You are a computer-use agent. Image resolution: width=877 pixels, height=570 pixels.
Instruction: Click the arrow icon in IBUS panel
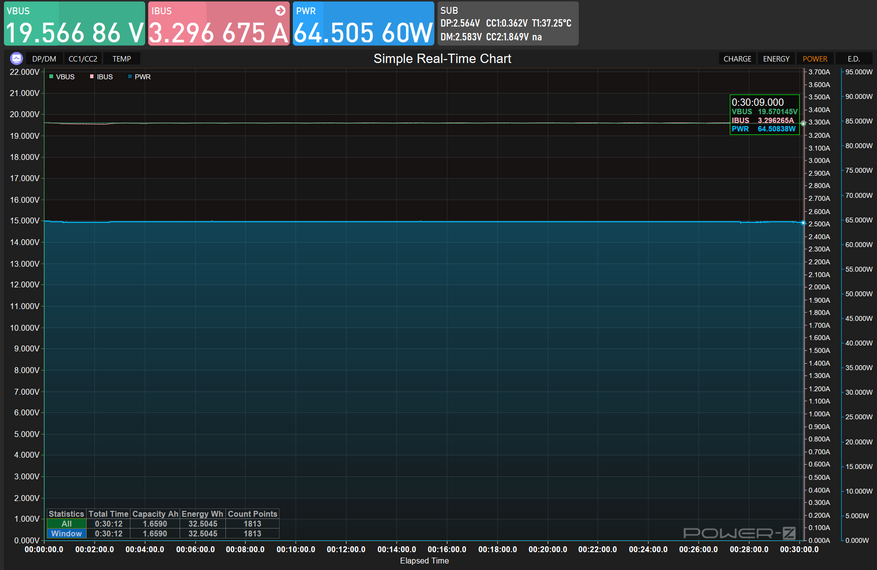click(x=280, y=11)
